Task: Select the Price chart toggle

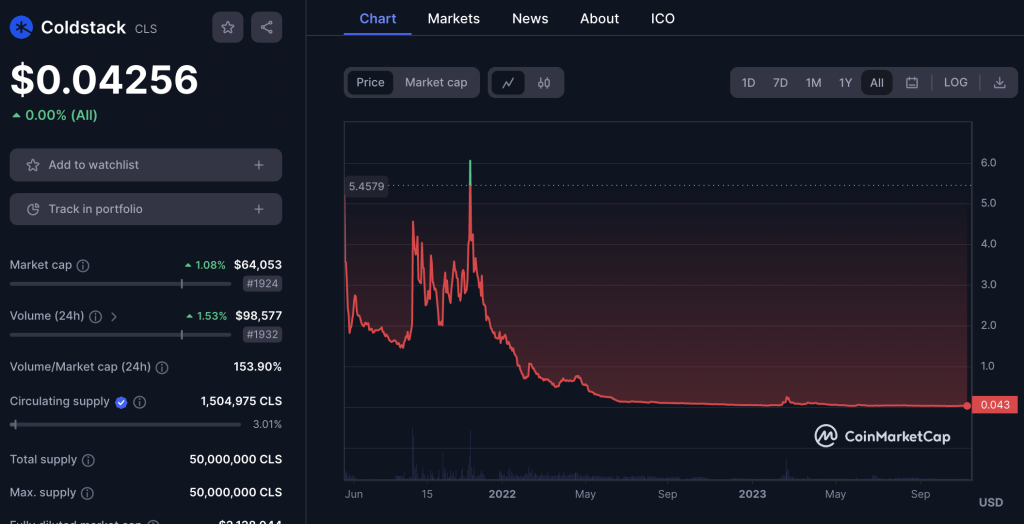Action: (370, 83)
